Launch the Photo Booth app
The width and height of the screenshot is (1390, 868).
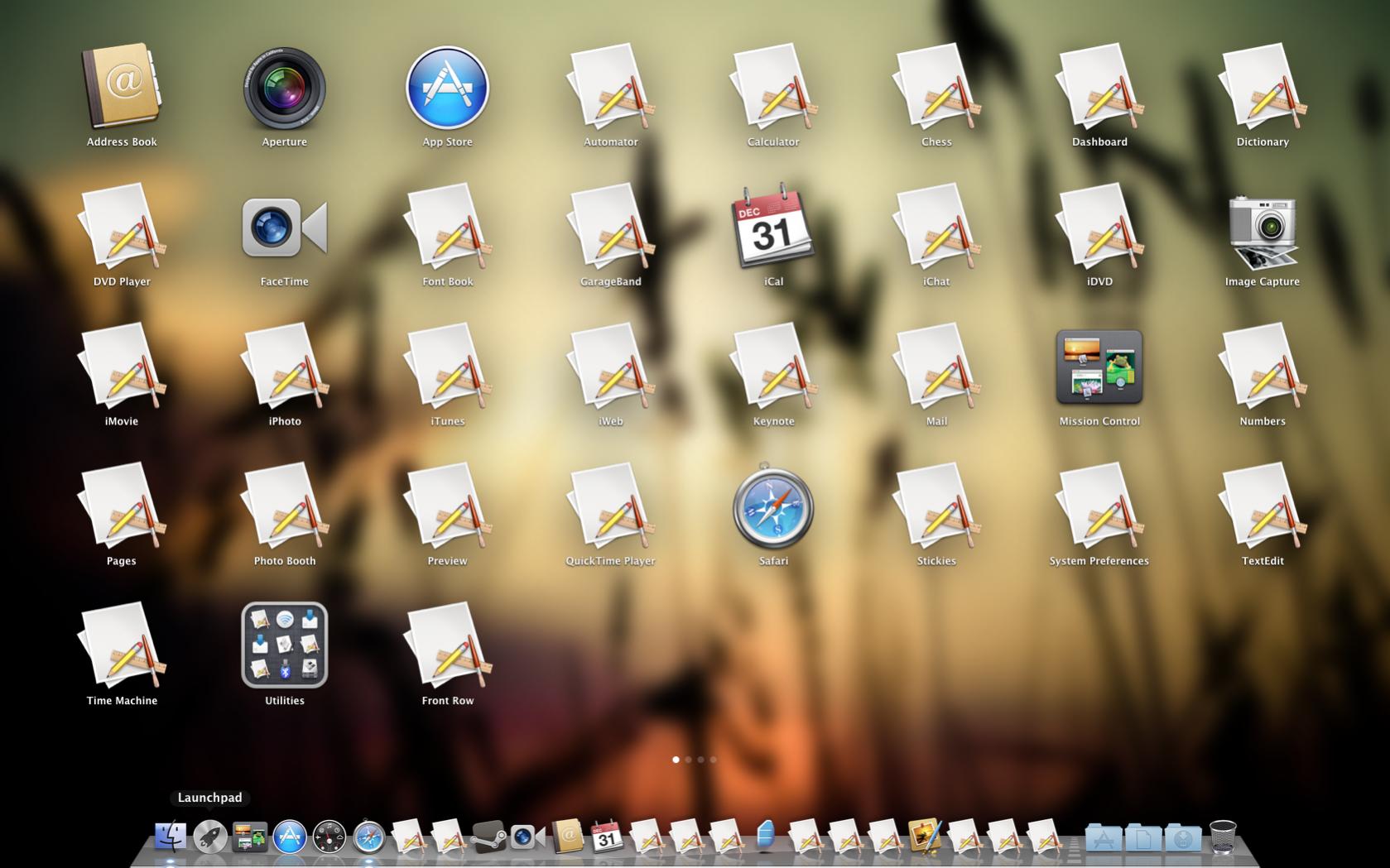pyautogui.click(x=285, y=506)
